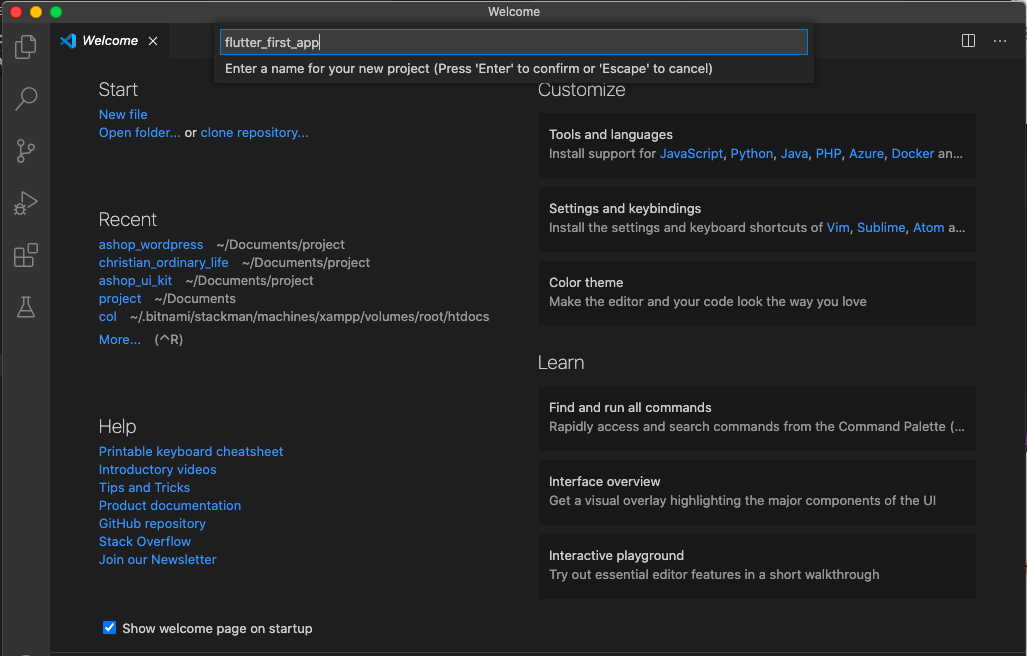Viewport: 1027px width, 656px height.
Task: Open the Search view in activity bar
Action: [26, 98]
